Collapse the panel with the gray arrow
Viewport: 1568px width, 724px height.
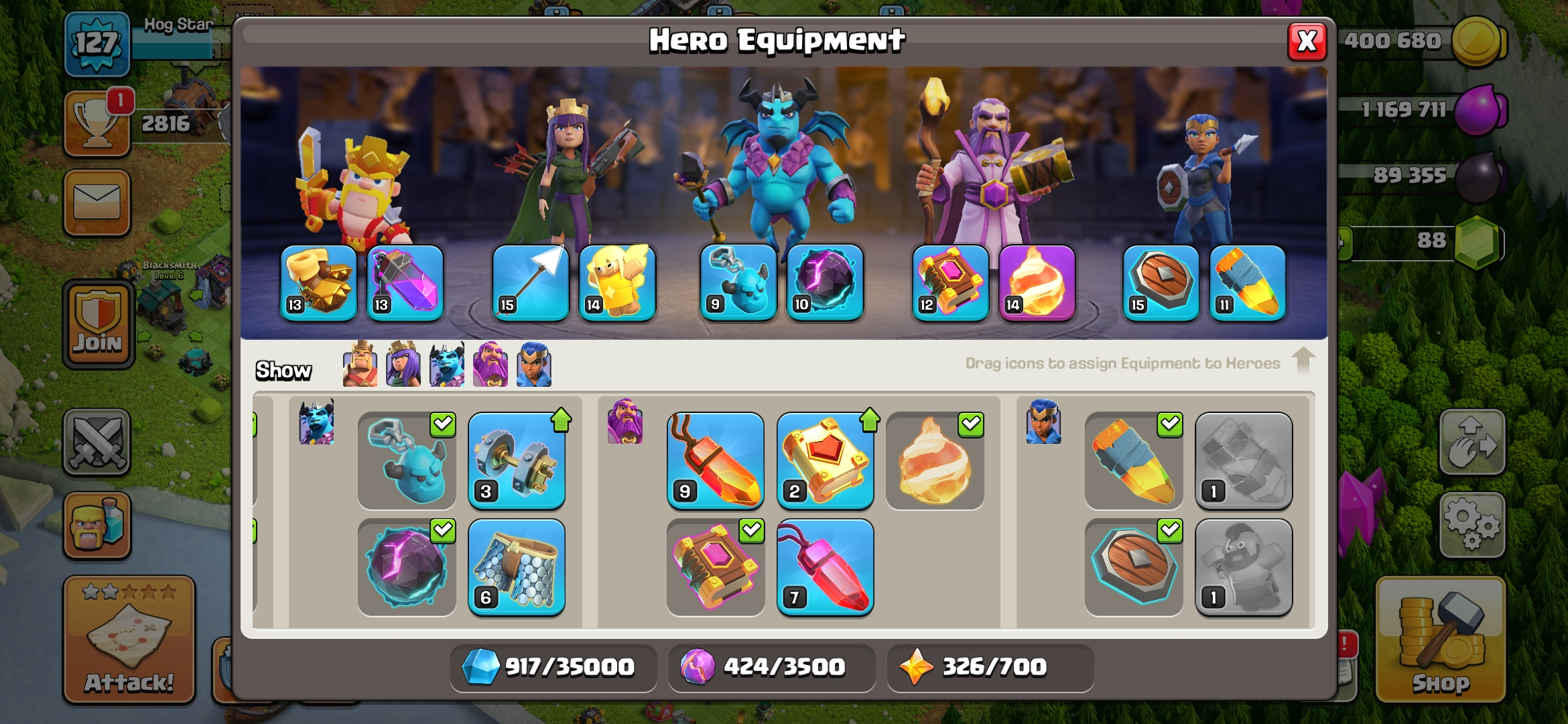(x=1303, y=361)
